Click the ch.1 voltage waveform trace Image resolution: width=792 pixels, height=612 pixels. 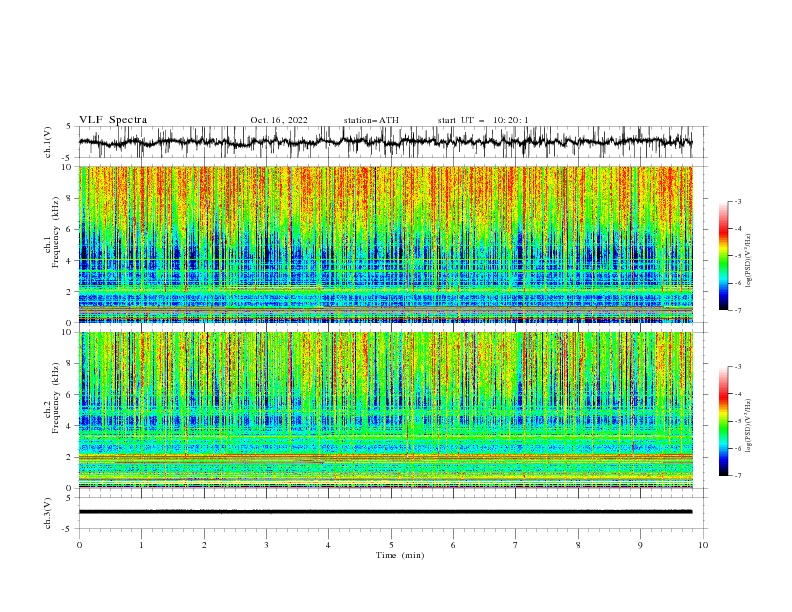coord(385,142)
